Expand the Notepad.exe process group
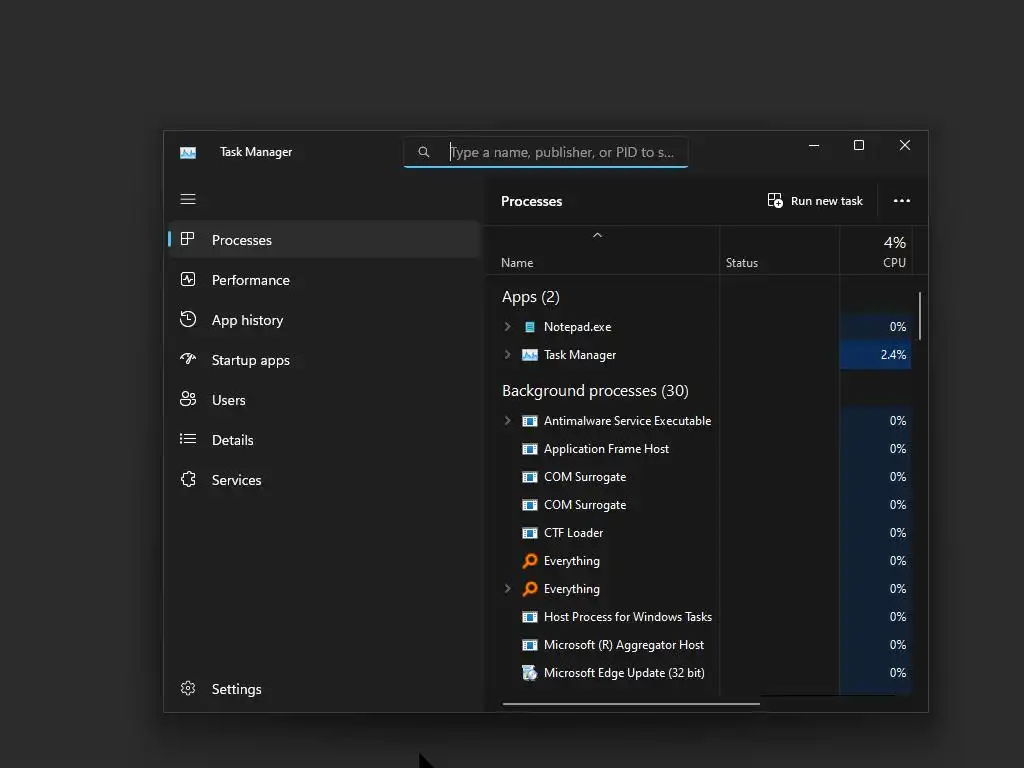This screenshot has height=768, width=1024. 507,327
